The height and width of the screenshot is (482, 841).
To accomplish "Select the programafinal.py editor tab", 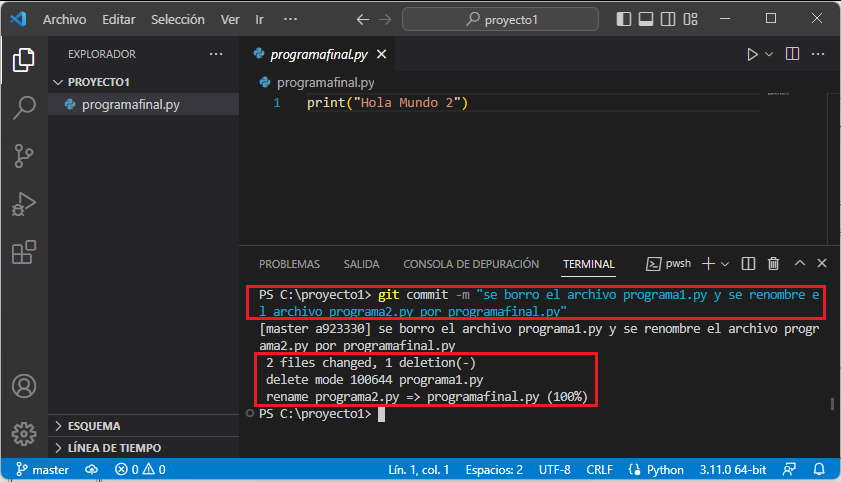I will (319, 54).
